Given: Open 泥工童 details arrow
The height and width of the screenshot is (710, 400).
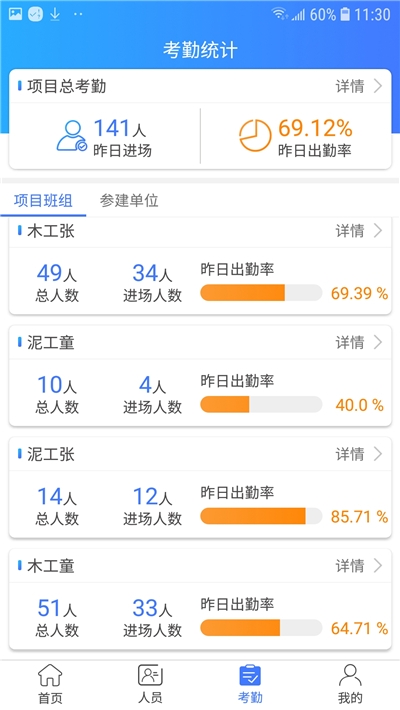Looking at the screenshot, I should pyautogui.click(x=378, y=342).
